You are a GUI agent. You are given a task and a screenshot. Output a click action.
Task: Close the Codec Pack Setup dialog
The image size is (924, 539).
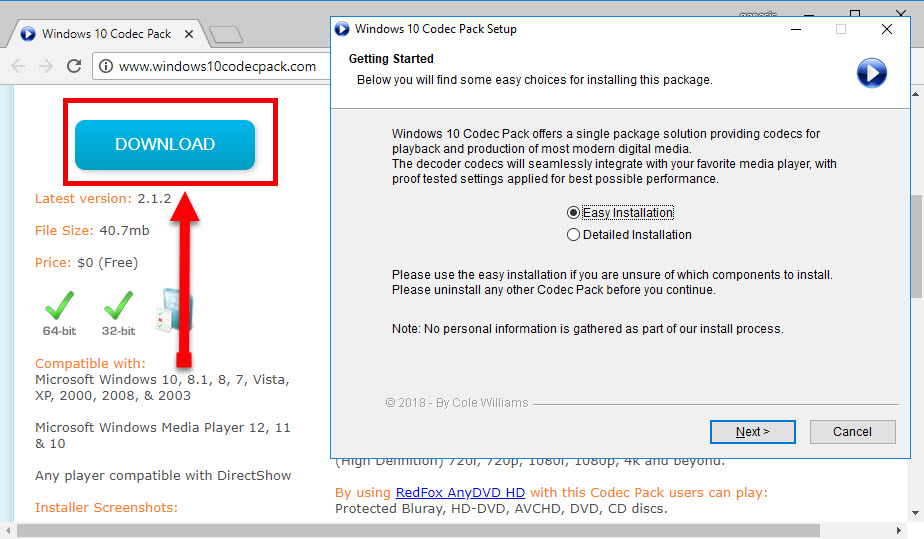pyautogui.click(x=886, y=29)
